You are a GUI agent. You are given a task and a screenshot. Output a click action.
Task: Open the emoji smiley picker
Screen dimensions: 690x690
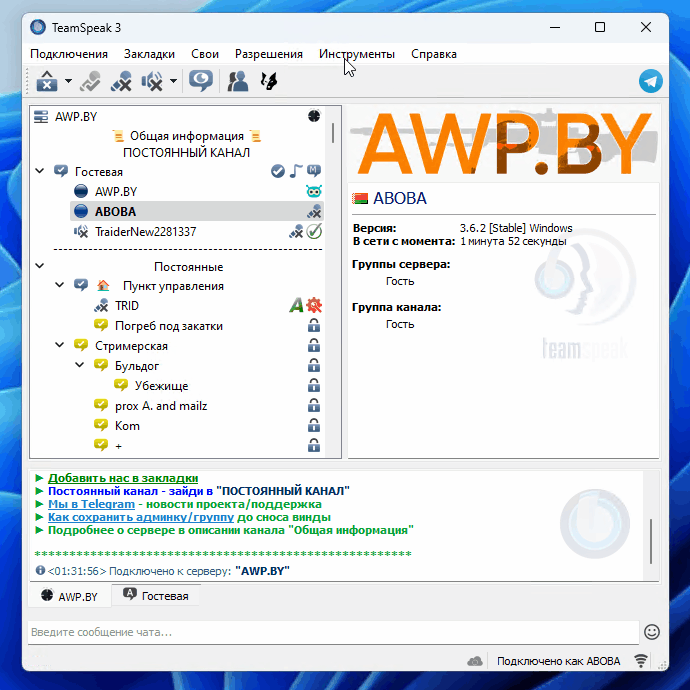tap(652, 632)
